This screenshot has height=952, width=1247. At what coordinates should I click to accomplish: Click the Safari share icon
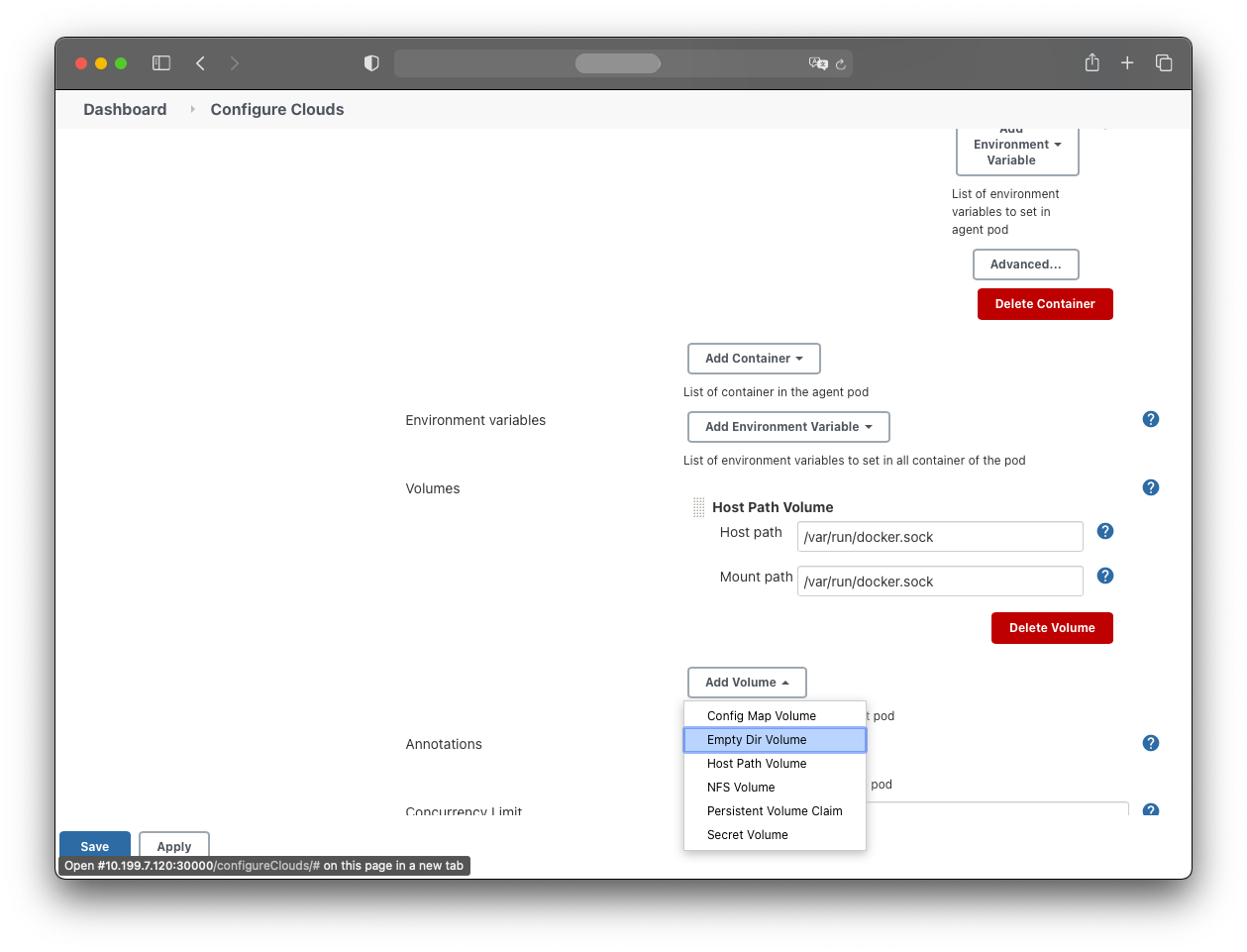click(x=1091, y=63)
